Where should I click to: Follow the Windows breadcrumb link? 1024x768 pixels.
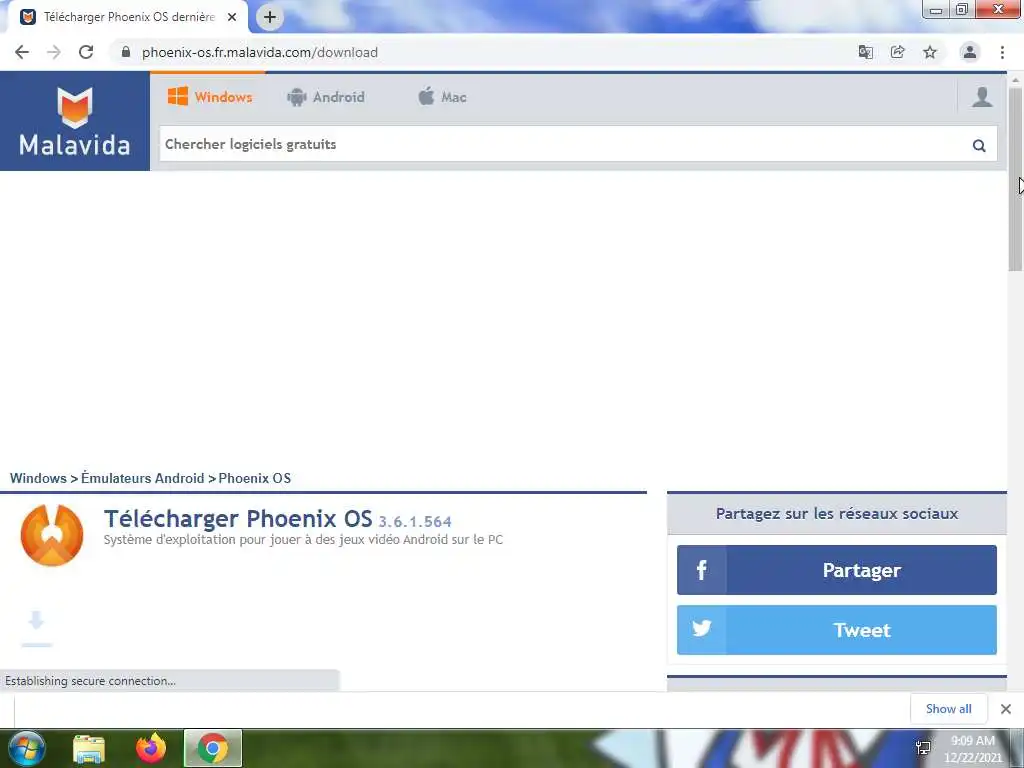[38, 478]
